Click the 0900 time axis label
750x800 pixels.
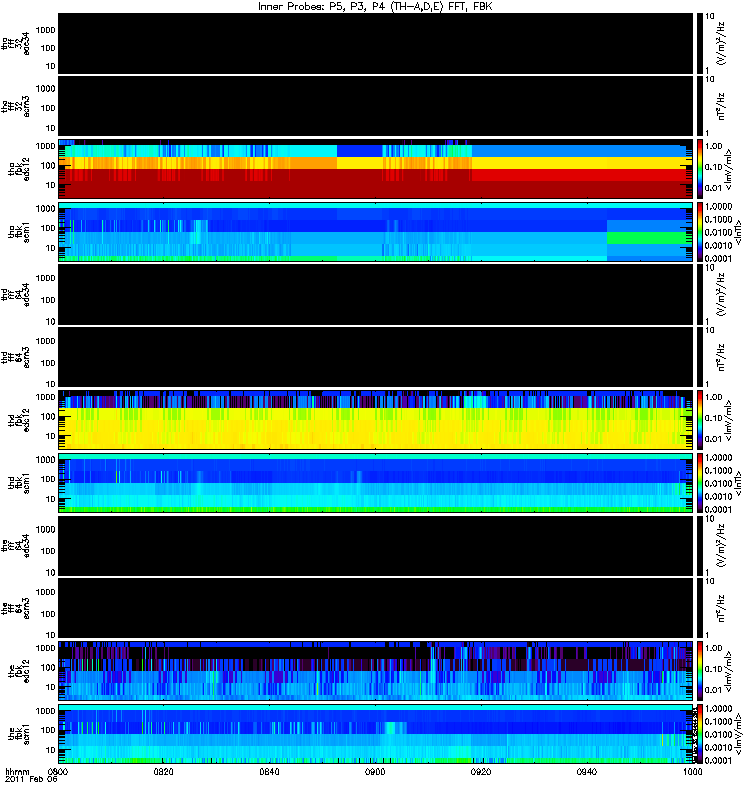375,772
